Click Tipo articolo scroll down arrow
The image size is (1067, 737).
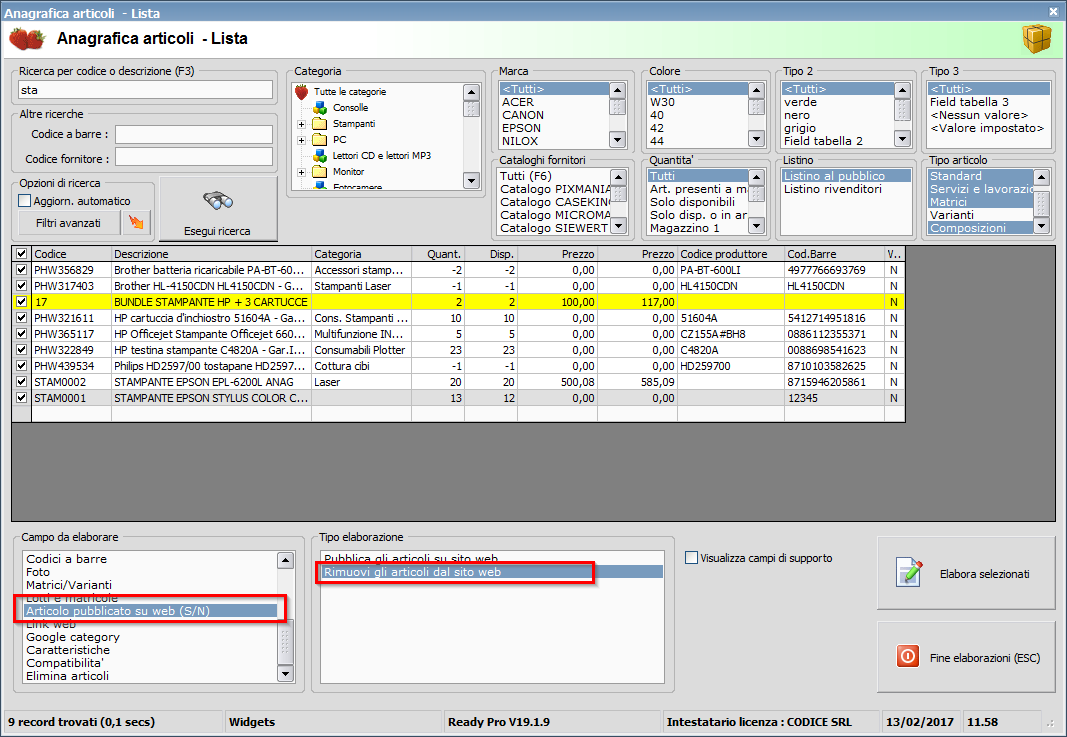pyautogui.click(x=1041, y=226)
